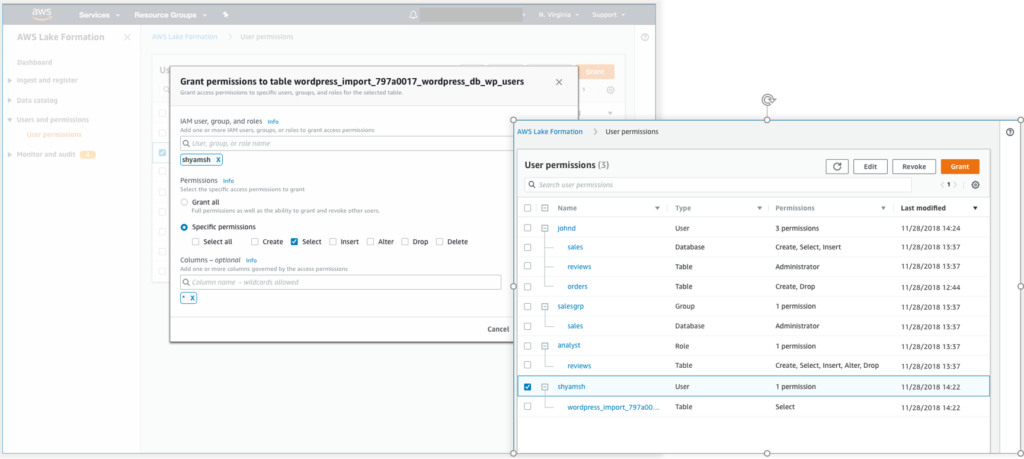Open the notifications bell icon
This screenshot has height=459, width=1024.
click(x=413, y=14)
